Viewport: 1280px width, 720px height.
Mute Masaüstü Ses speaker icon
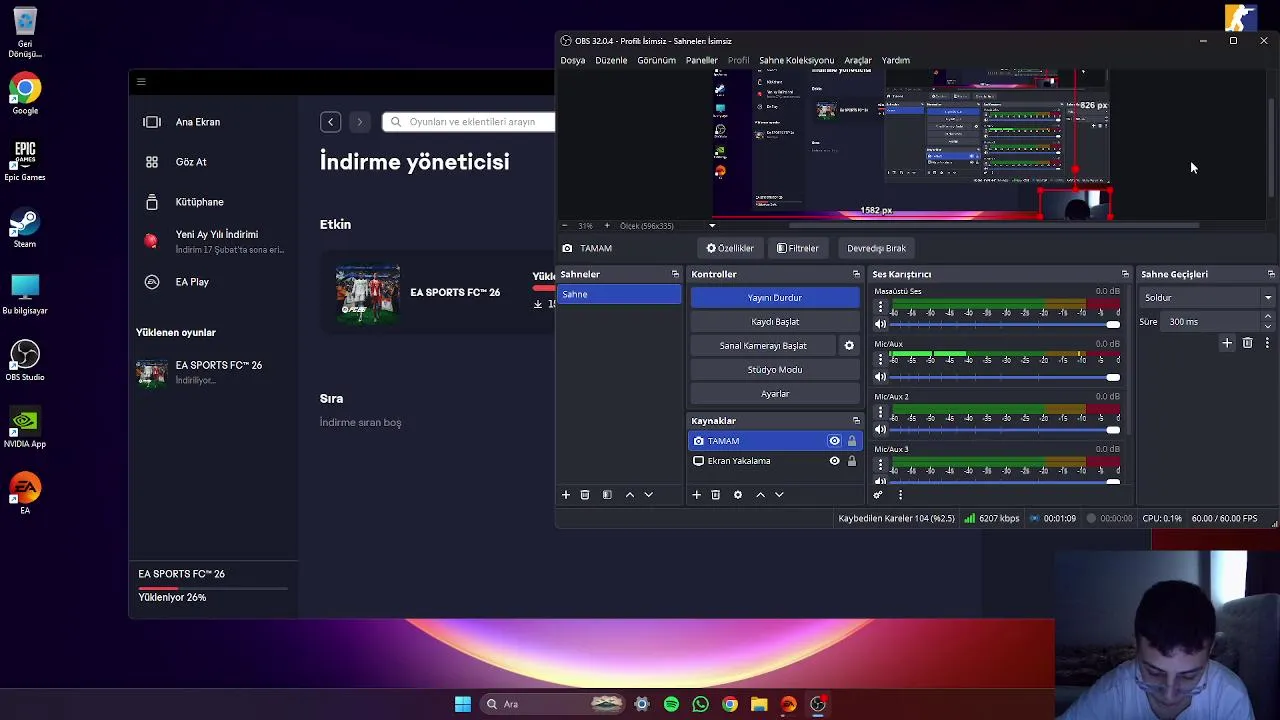coord(880,324)
